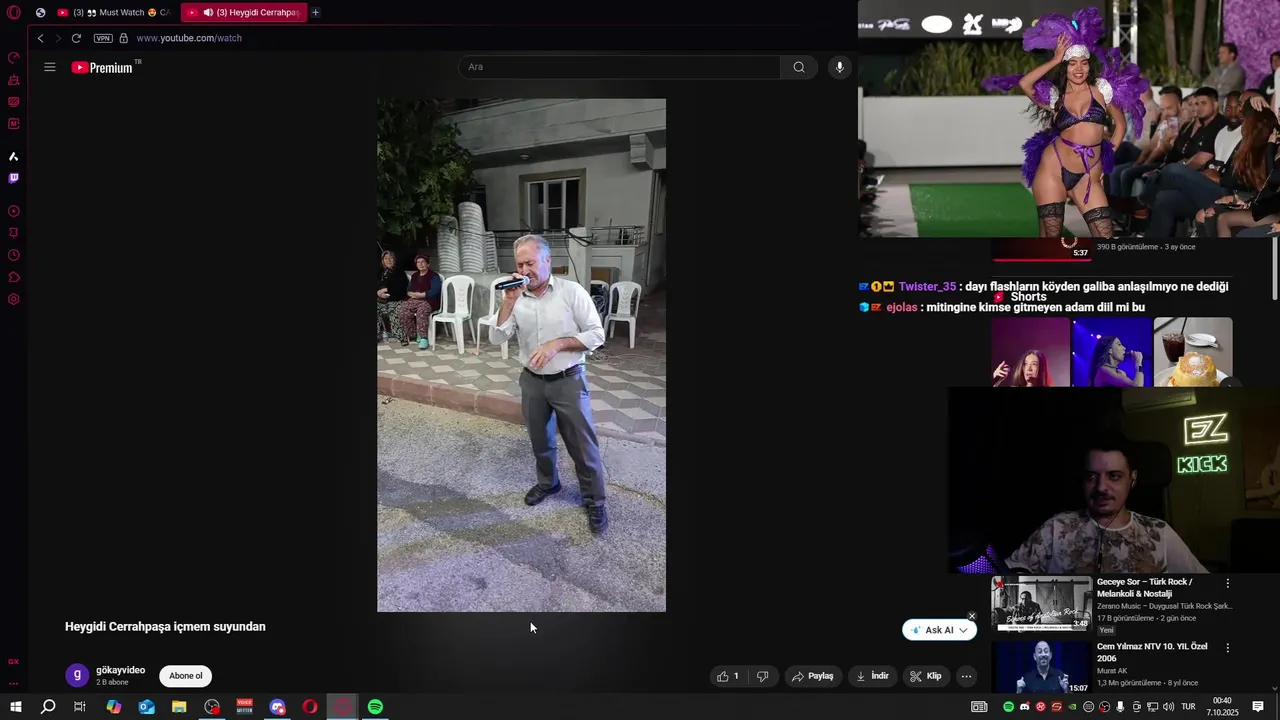Open the YouTube hamburger guide menu
The height and width of the screenshot is (720, 1280).
[50, 67]
